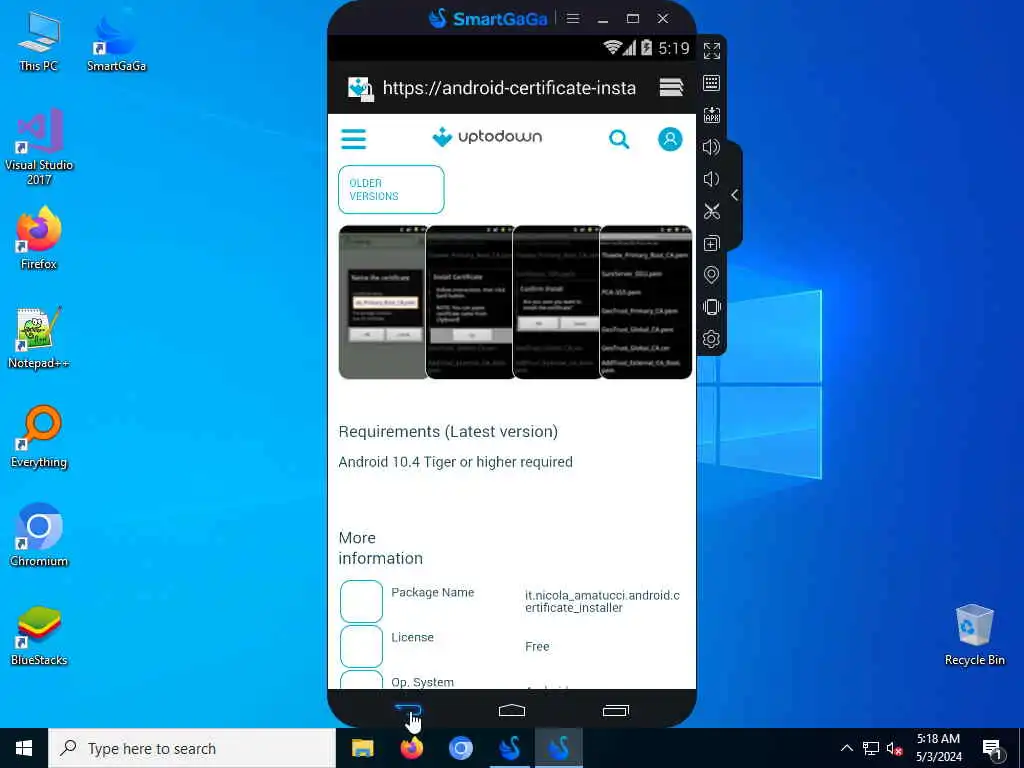This screenshot has height=768, width=1024.
Task: Click the OLDER VERSIONS button
Action: (x=391, y=189)
